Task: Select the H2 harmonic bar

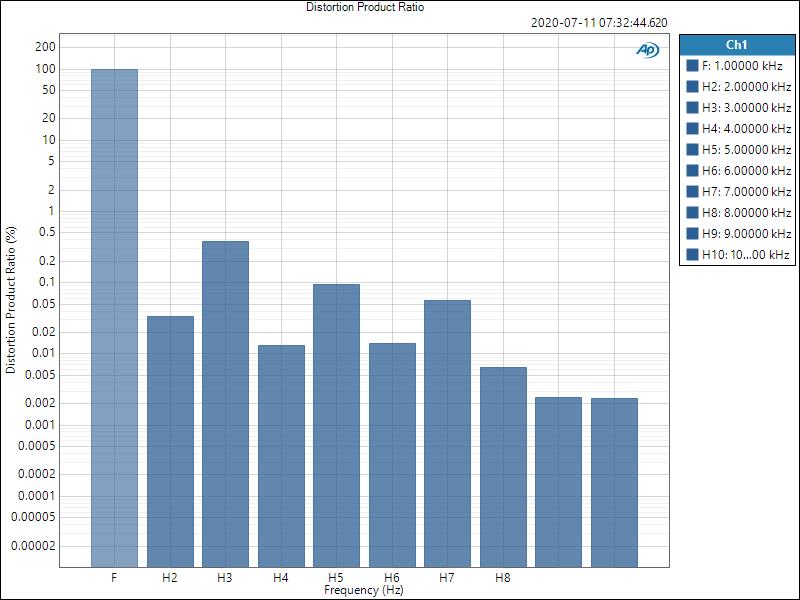Action: pyautogui.click(x=170, y=441)
